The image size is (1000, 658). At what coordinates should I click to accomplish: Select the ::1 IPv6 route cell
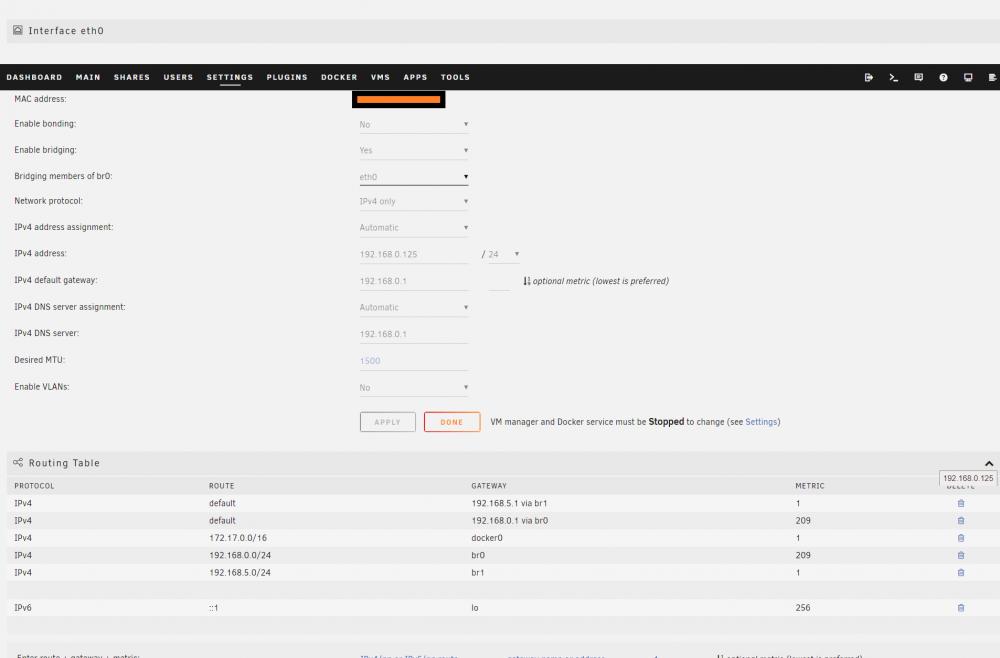tap(214, 608)
